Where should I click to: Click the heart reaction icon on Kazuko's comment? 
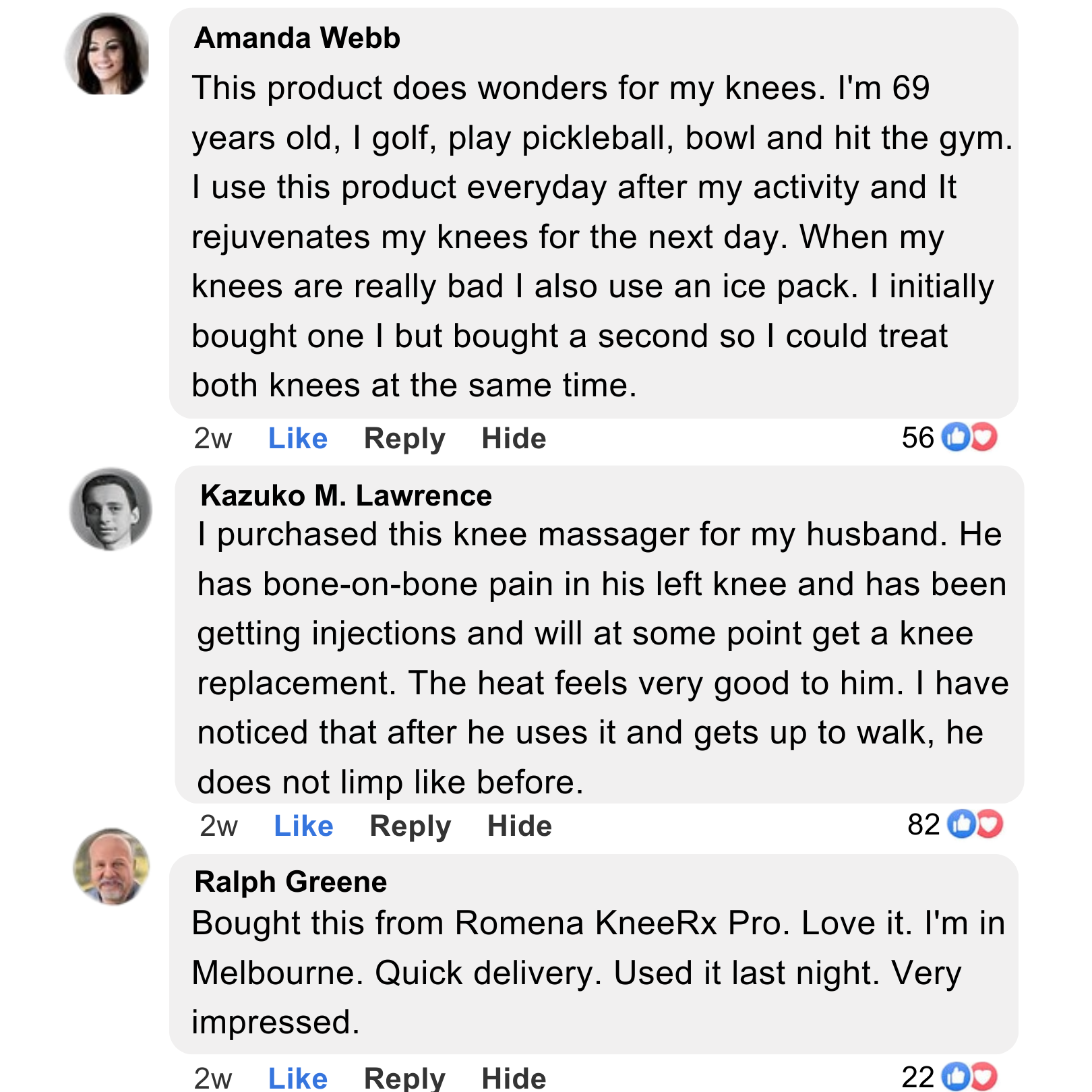click(990, 824)
